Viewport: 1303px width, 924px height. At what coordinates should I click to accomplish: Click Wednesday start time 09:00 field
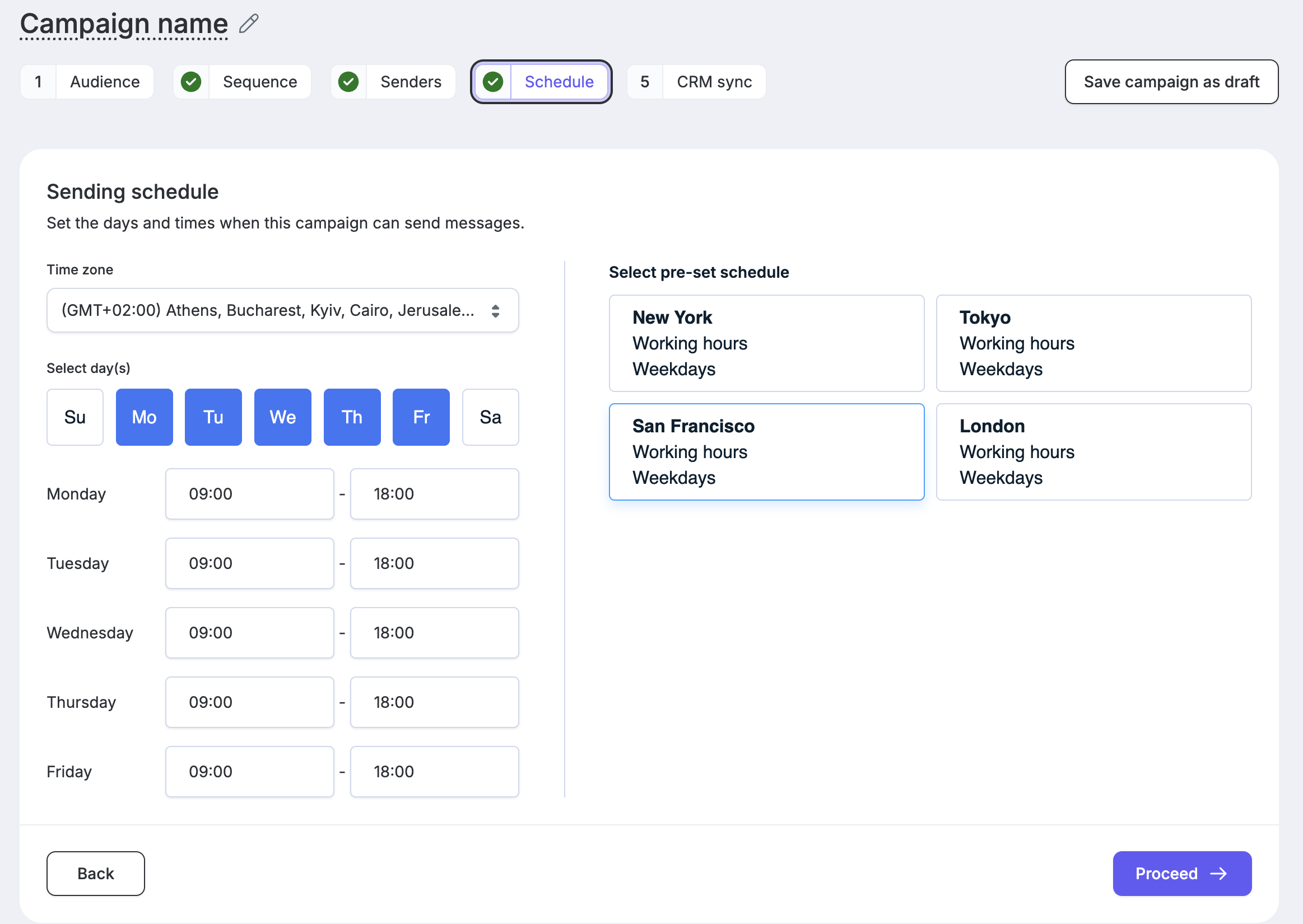250,633
